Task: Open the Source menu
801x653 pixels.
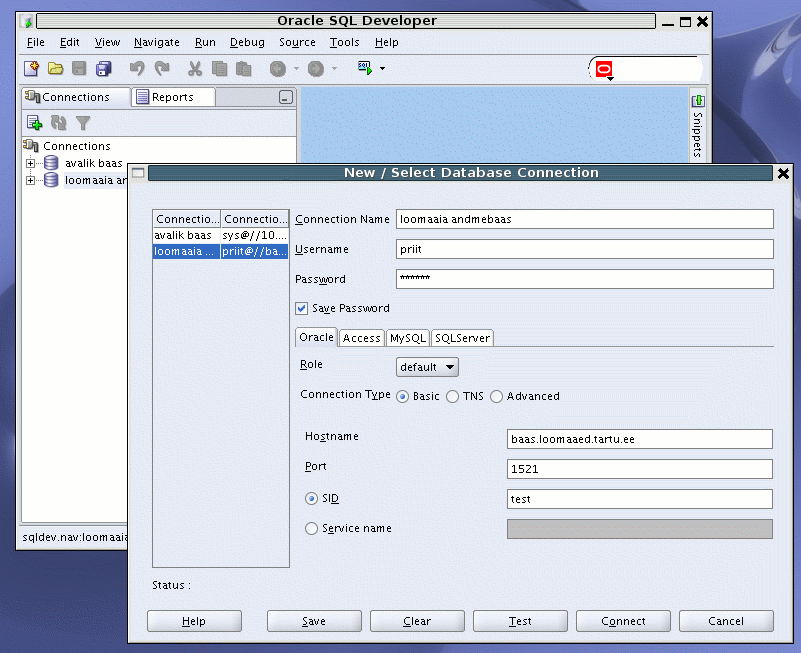Action: pyautogui.click(x=297, y=42)
